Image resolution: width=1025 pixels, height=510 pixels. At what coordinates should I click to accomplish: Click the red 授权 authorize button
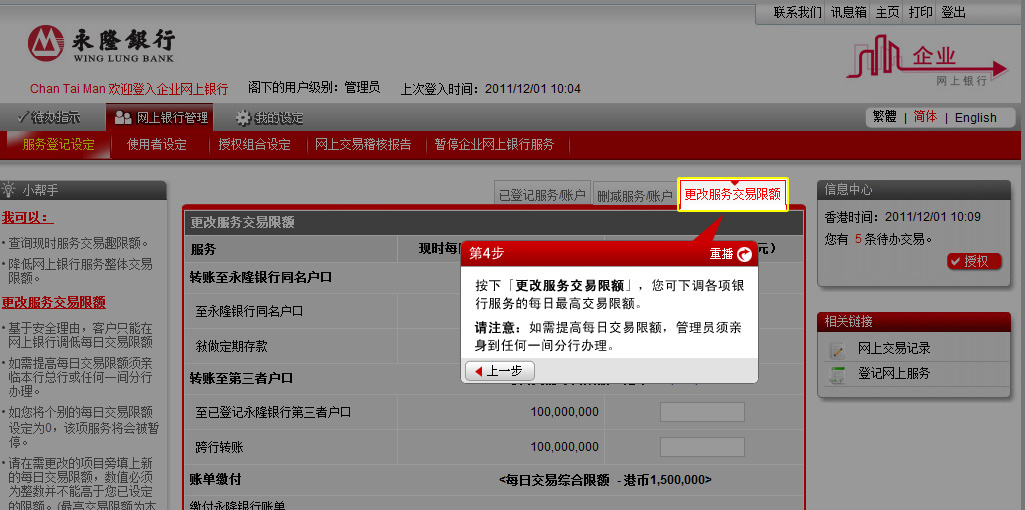(x=973, y=261)
